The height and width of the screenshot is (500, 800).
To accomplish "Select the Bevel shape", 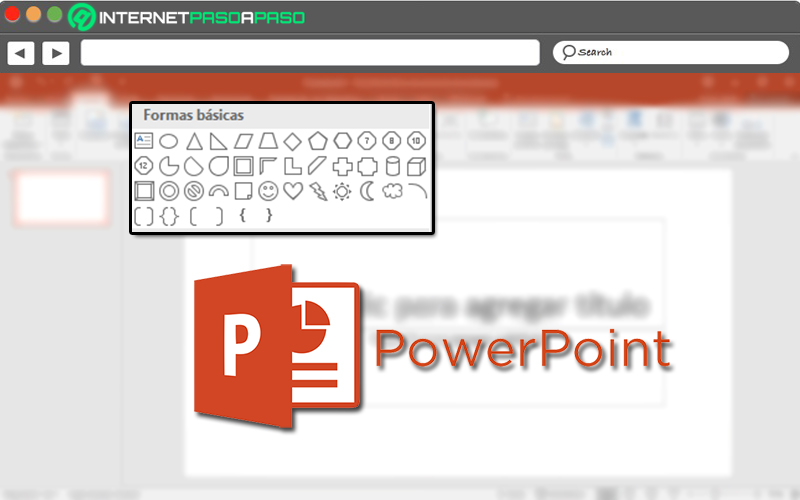I will [x=144, y=191].
